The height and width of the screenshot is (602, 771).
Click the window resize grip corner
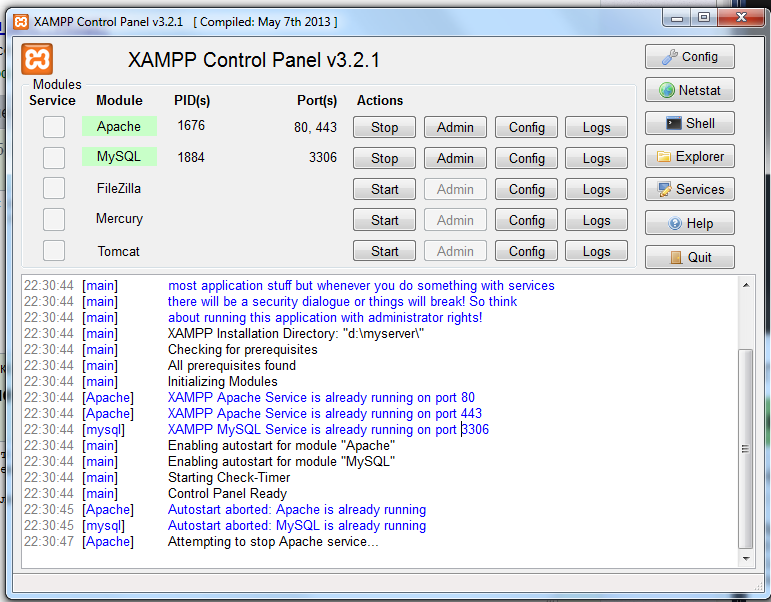758,585
